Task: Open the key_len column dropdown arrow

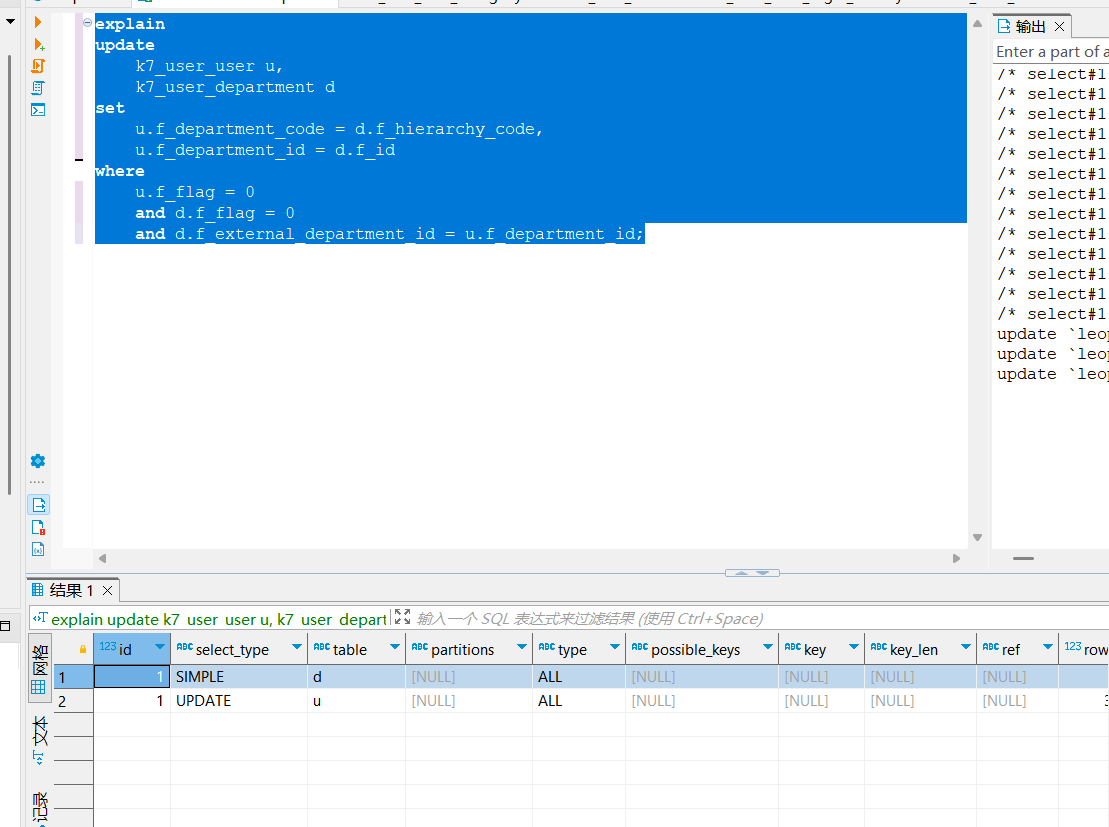Action: pos(965,648)
